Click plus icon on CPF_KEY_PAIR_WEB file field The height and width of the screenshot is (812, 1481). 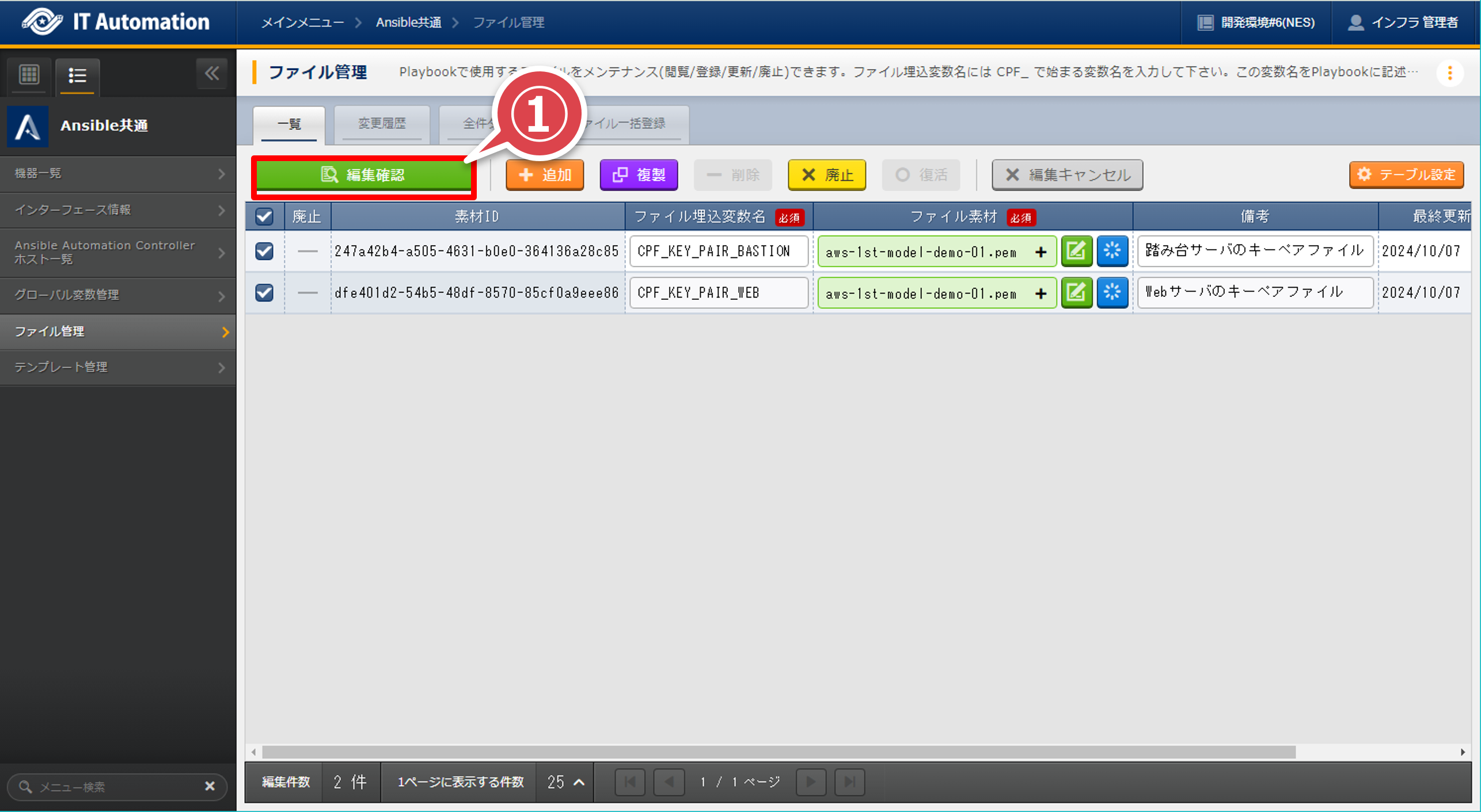point(1041,293)
